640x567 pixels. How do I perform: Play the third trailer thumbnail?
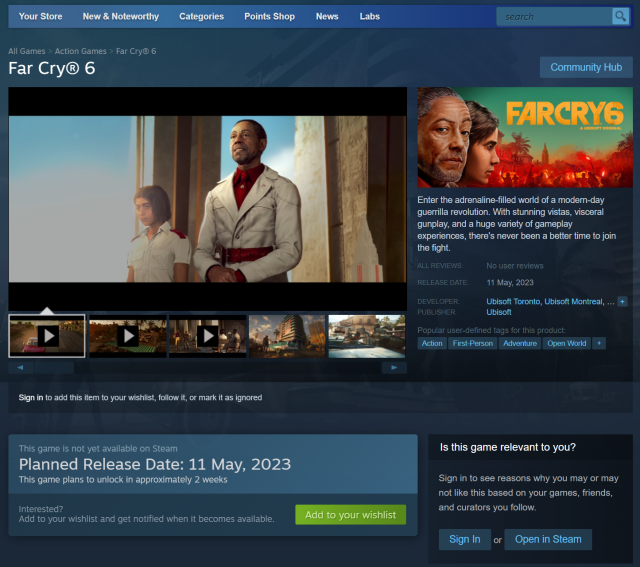click(x=207, y=336)
